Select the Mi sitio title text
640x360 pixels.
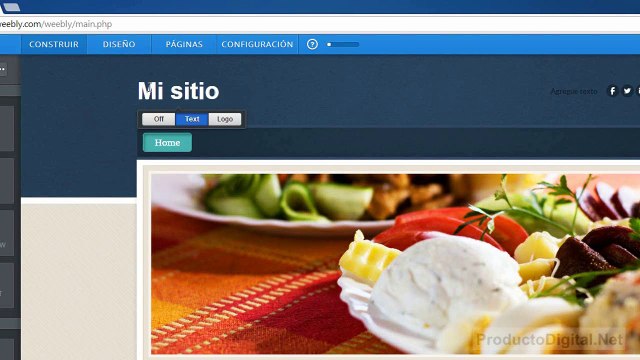(x=178, y=91)
